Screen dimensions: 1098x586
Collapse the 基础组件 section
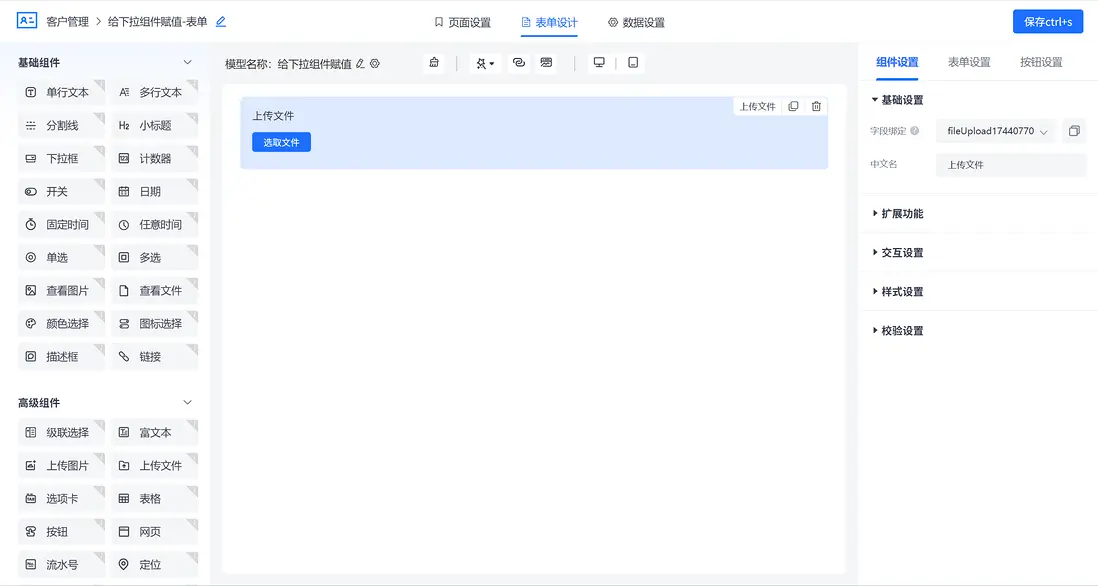(190, 61)
